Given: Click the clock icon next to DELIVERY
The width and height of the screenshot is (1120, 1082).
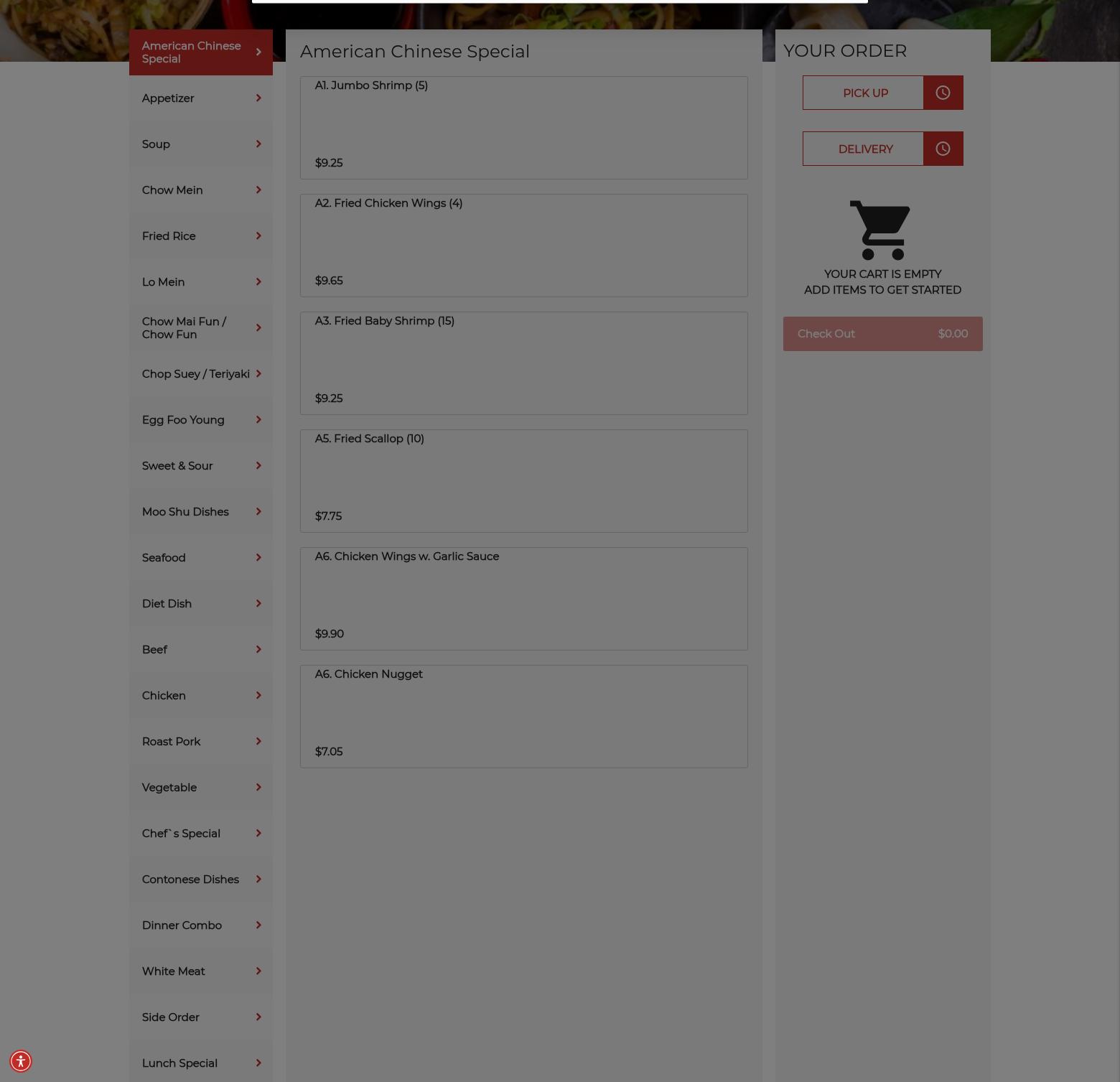Looking at the screenshot, I should pyautogui.click(x=943, y=149).
